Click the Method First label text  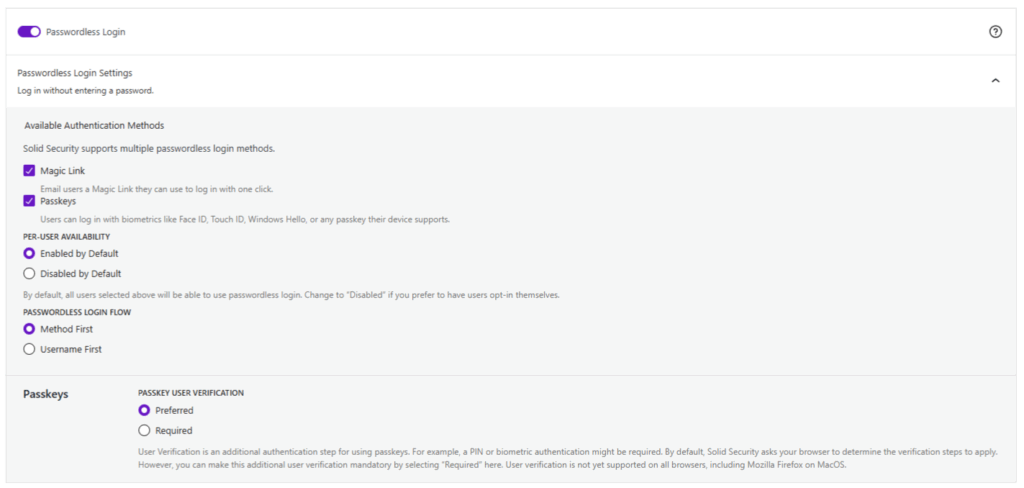click(x=67, y=329)
